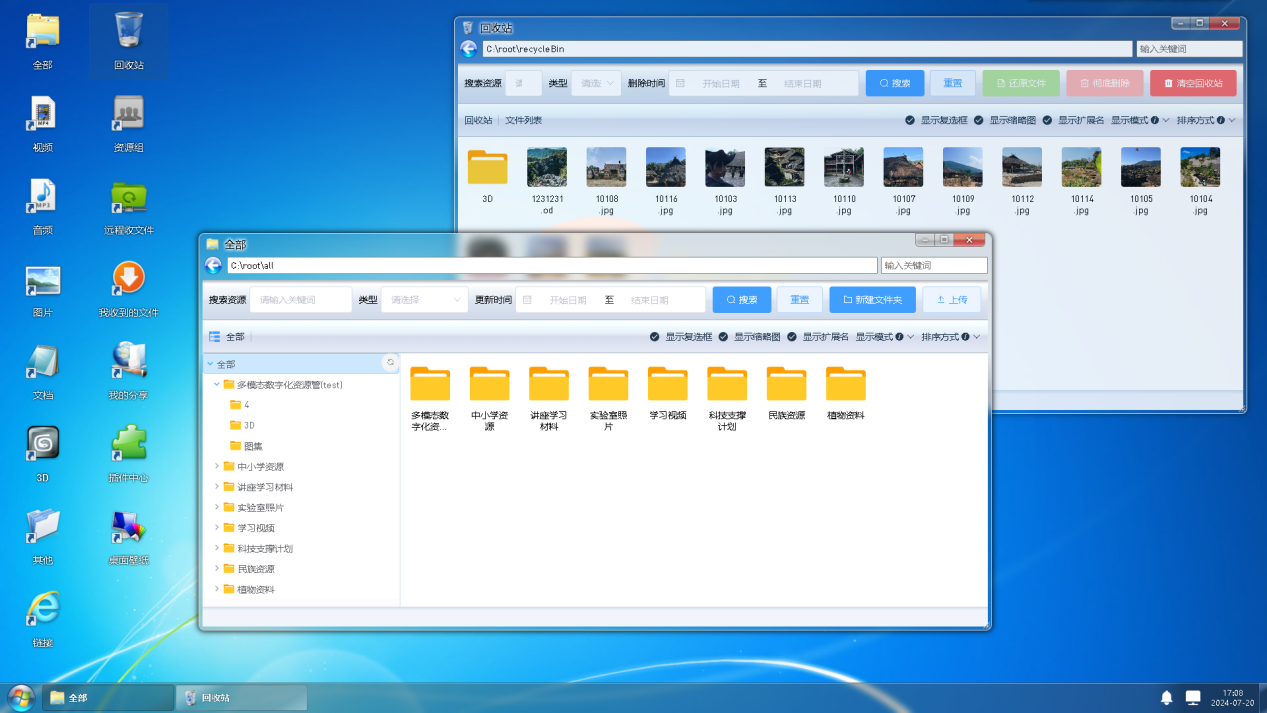This screenshot has width=1267, height=713.
Task: Open 排序方式 dropdown in the 回收站 window
Action: point(1206,120)
